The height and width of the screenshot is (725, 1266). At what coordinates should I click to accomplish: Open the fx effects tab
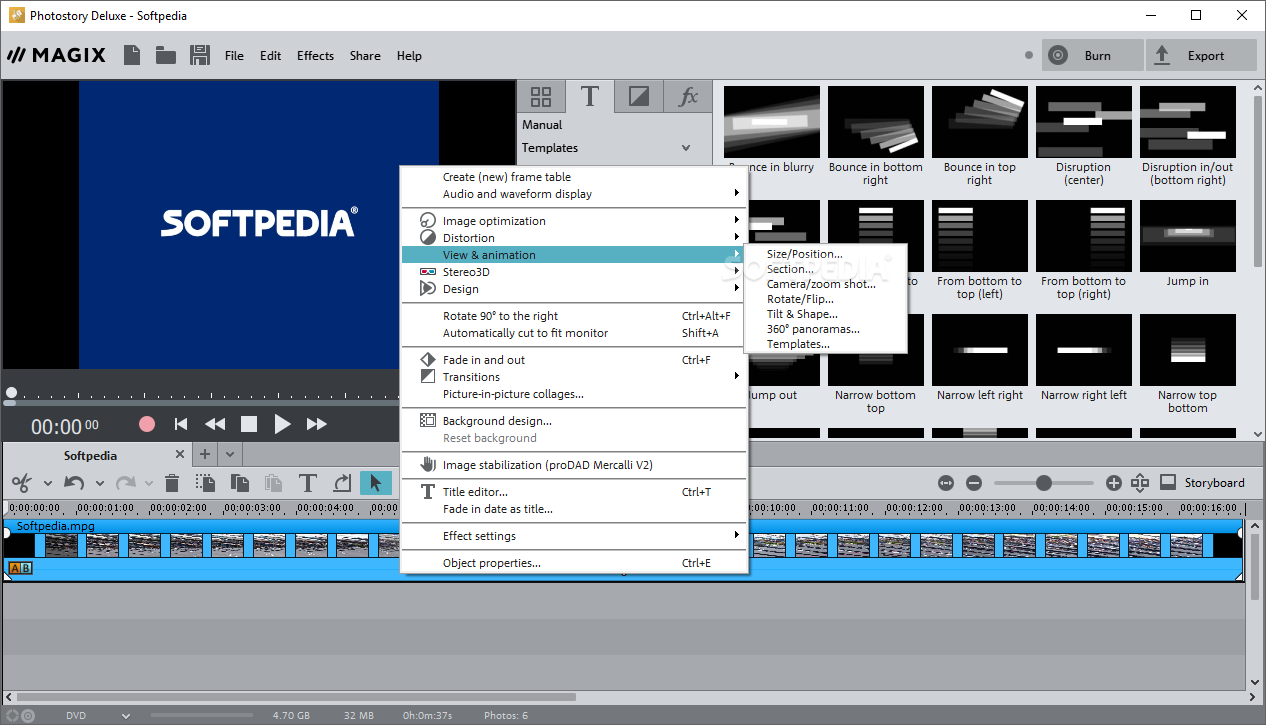pos(688,97)
